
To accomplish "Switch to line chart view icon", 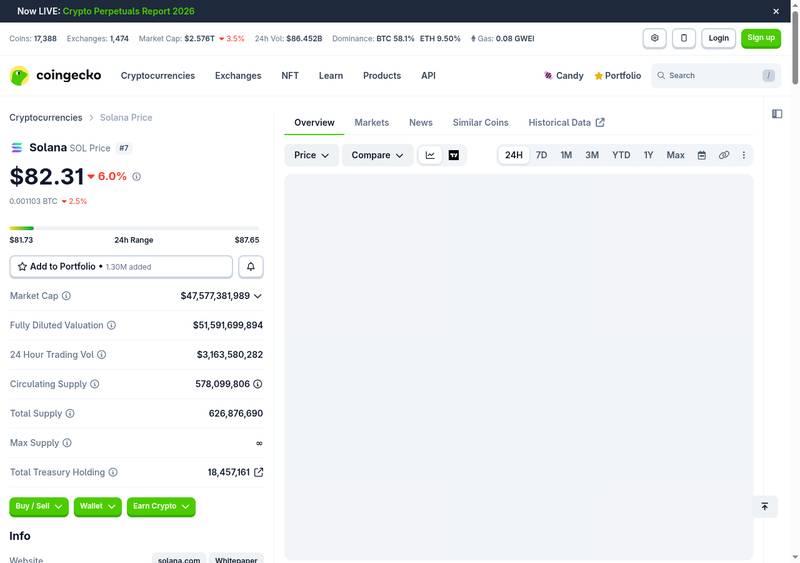I will [x=430, y=155].
